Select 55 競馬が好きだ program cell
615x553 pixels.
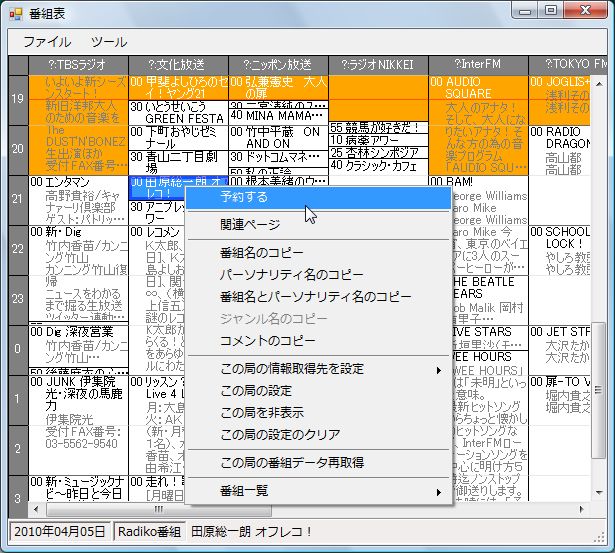tap(378, 127)
